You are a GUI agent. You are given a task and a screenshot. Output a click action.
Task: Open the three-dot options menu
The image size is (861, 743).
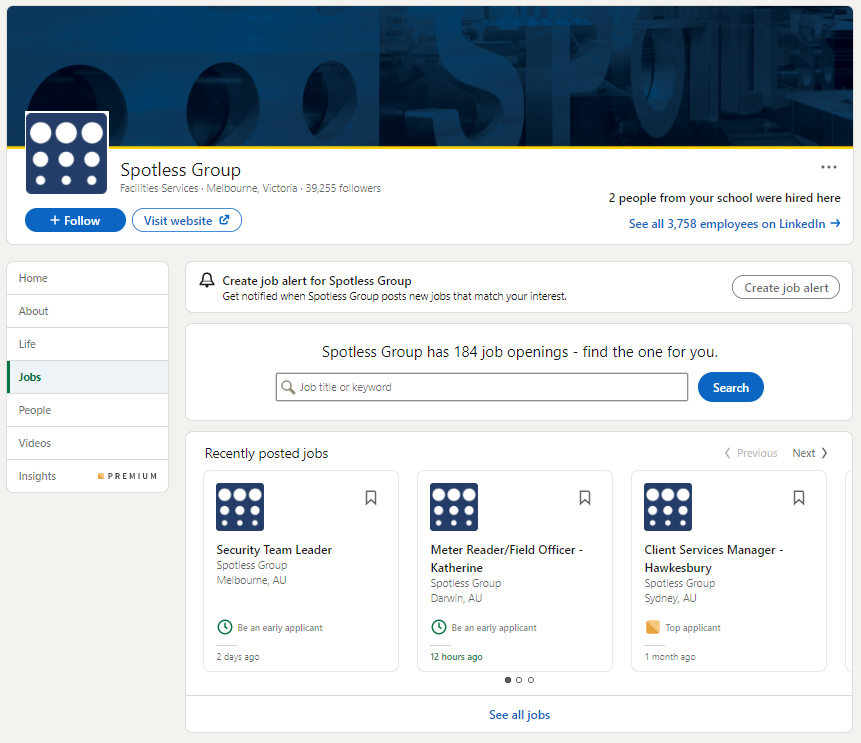pos(828,166)
